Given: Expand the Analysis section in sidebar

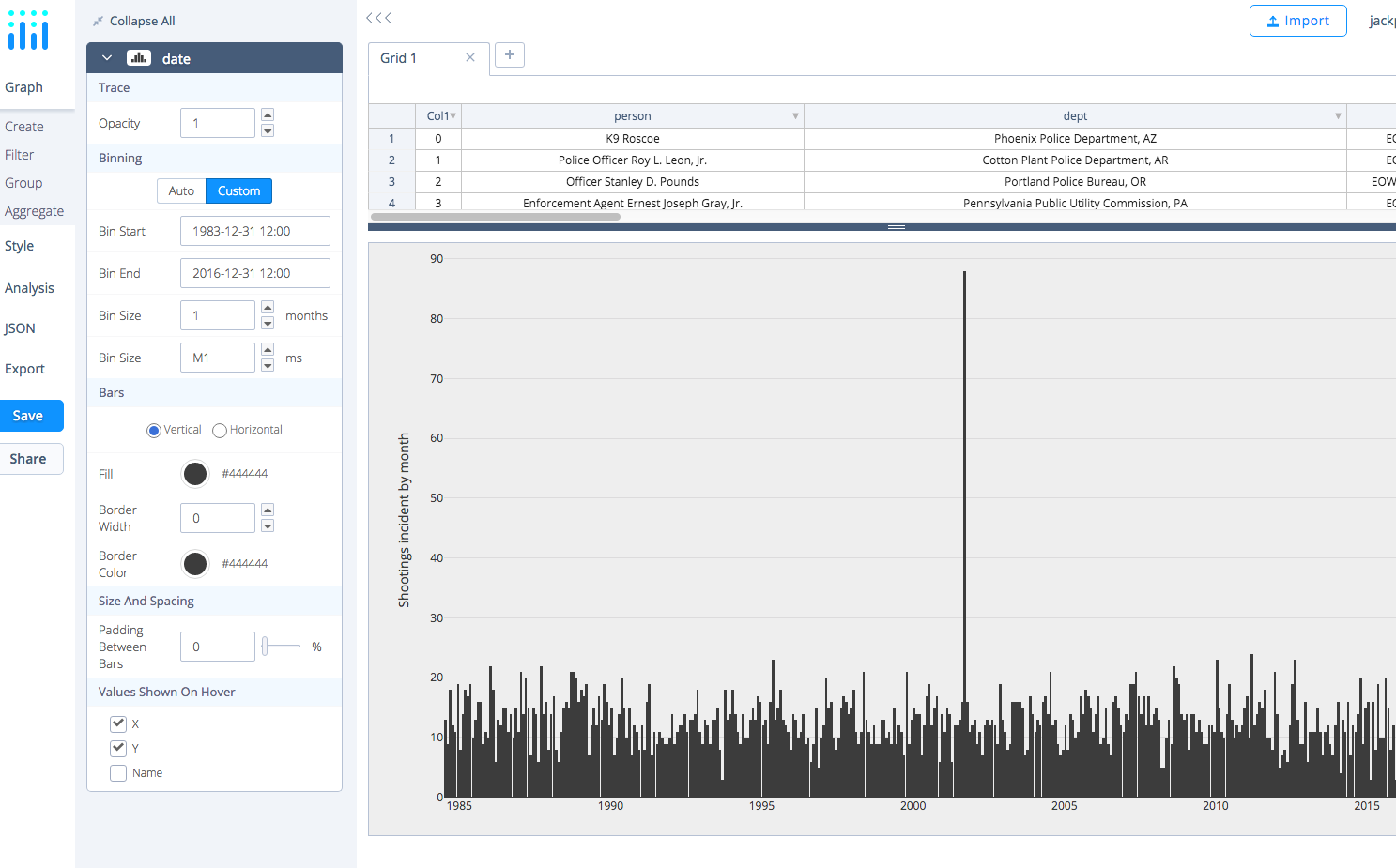Looking at the screenshot, I should [x=30, y=287].
